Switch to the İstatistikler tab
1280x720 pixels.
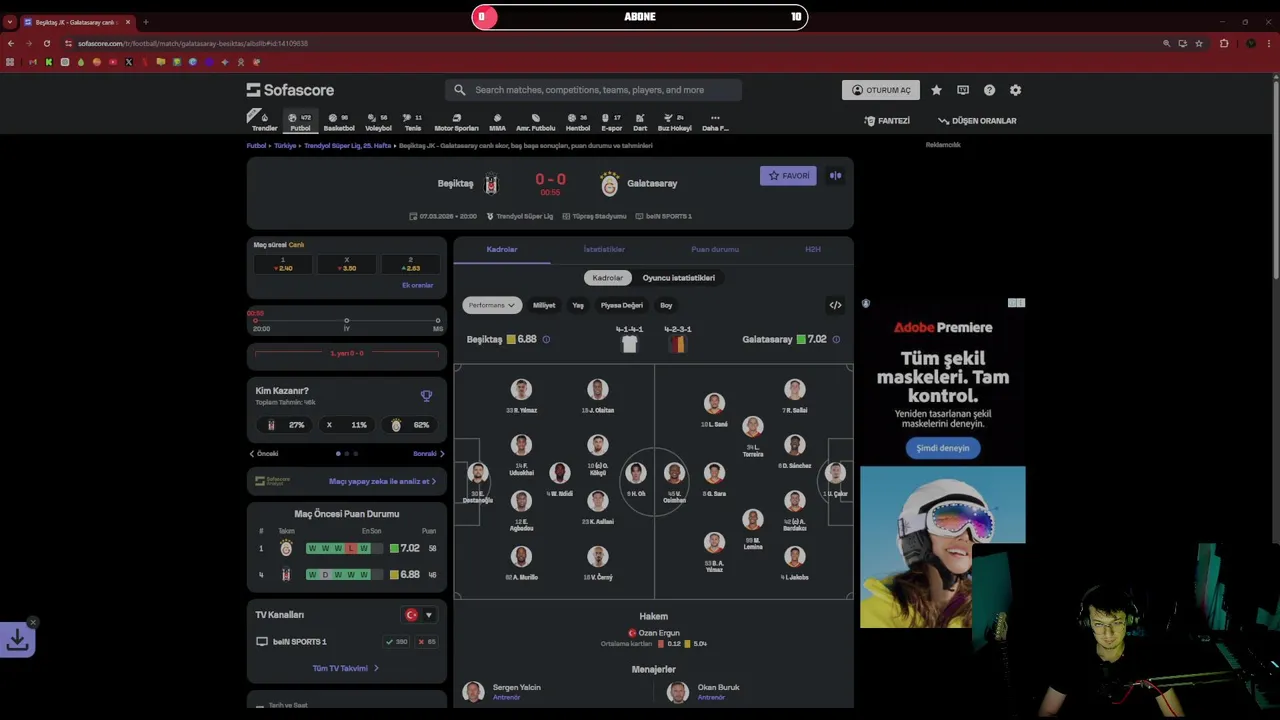pos(604,249)
